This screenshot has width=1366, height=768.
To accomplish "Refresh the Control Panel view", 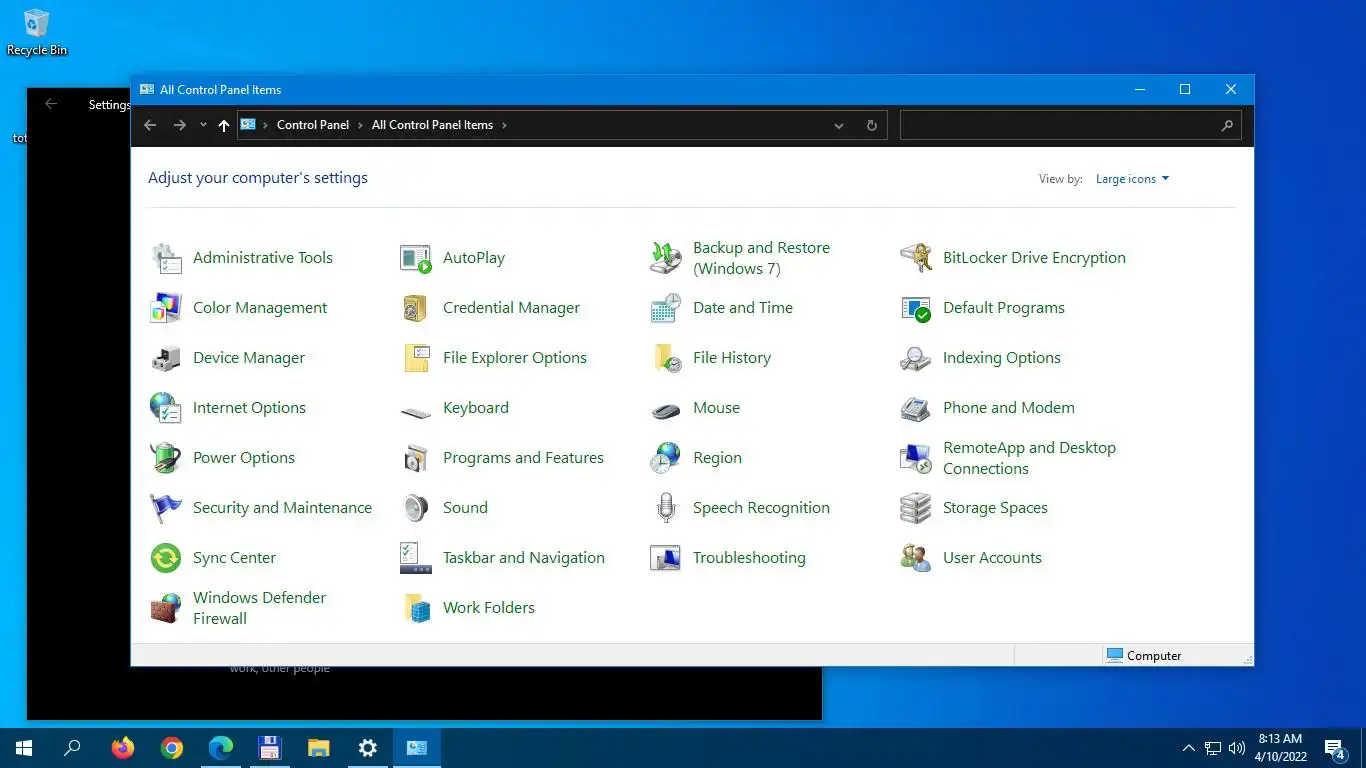I will (x=871, y=125).
